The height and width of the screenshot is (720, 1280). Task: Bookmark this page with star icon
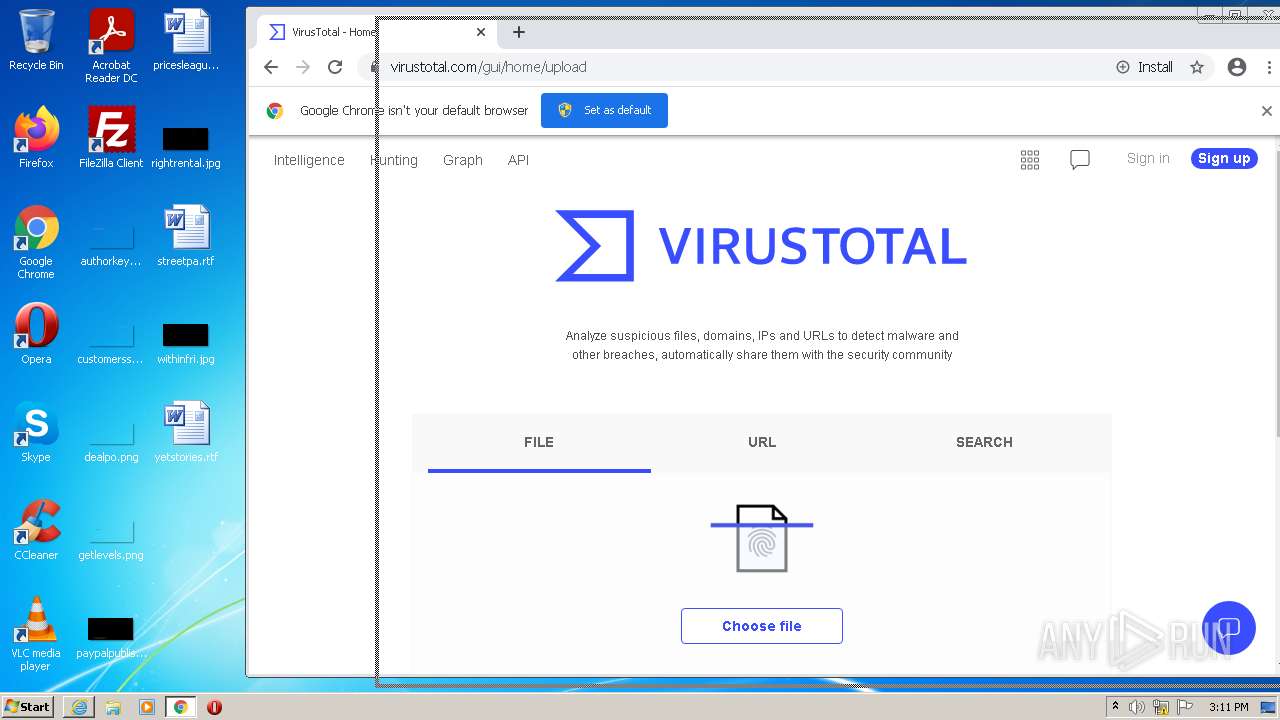pos(1197,67)
